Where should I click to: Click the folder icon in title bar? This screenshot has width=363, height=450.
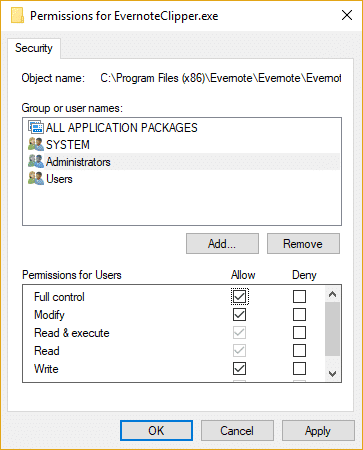17,16
